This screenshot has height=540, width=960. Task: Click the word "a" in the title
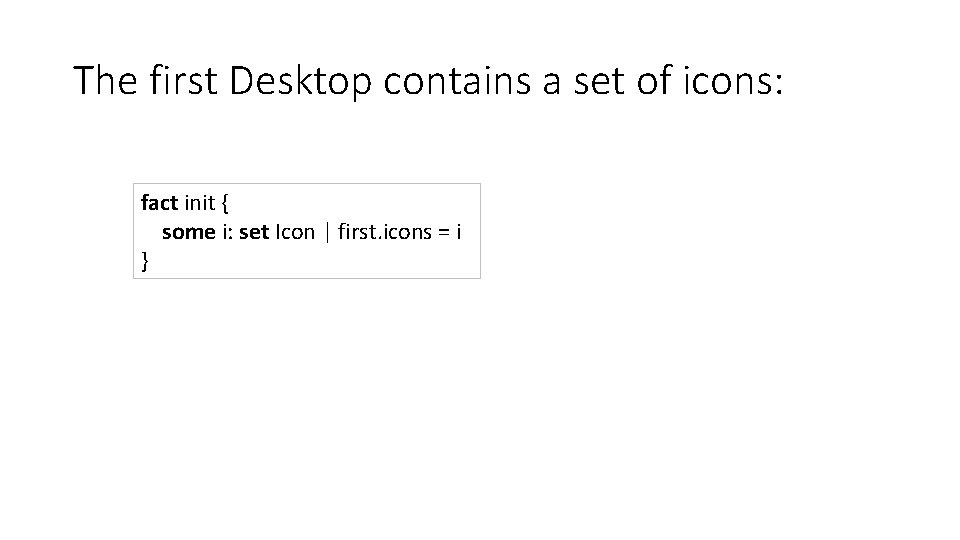(553, 81)
